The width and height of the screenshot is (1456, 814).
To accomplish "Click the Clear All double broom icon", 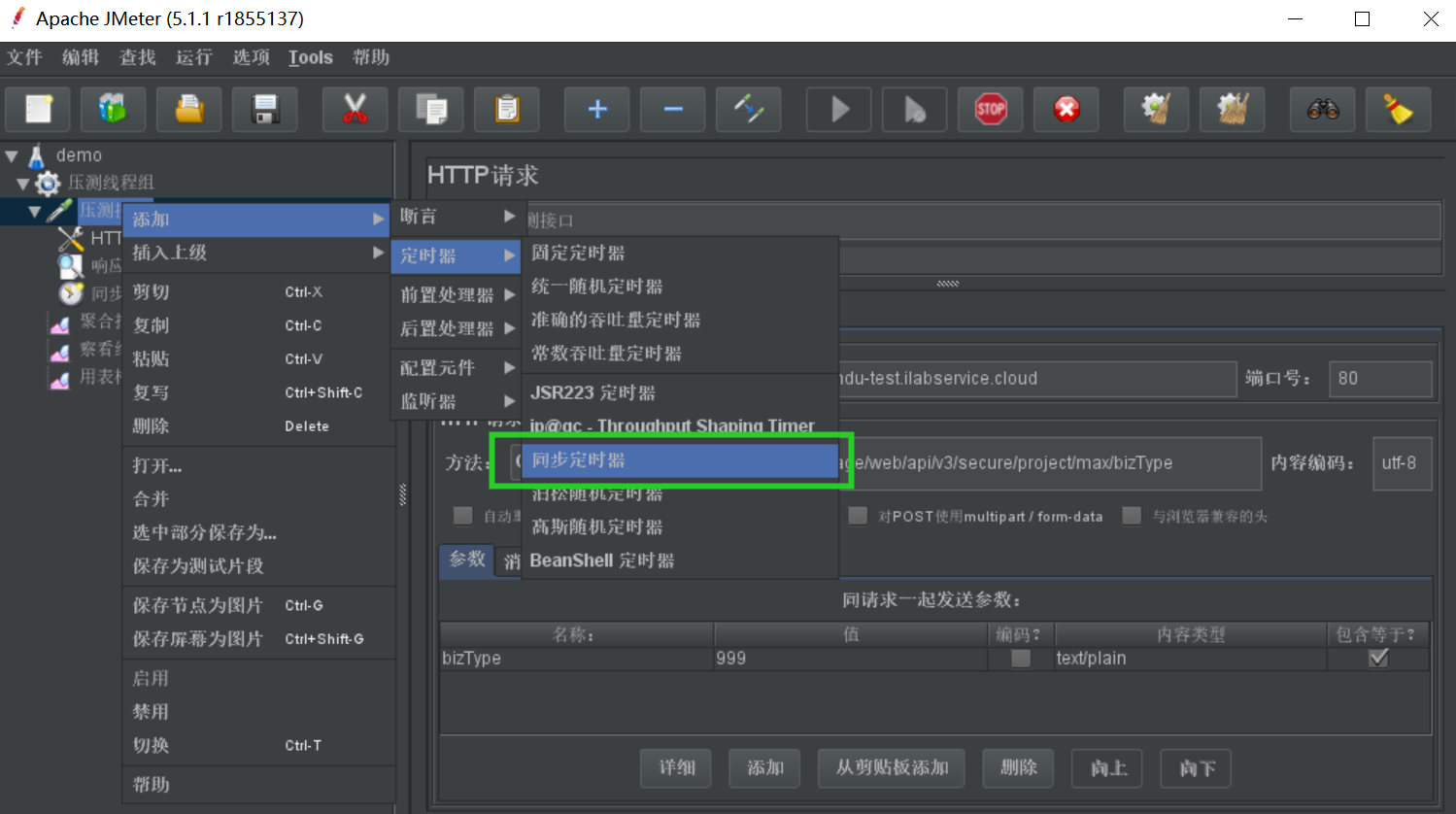I will 1233,109.
